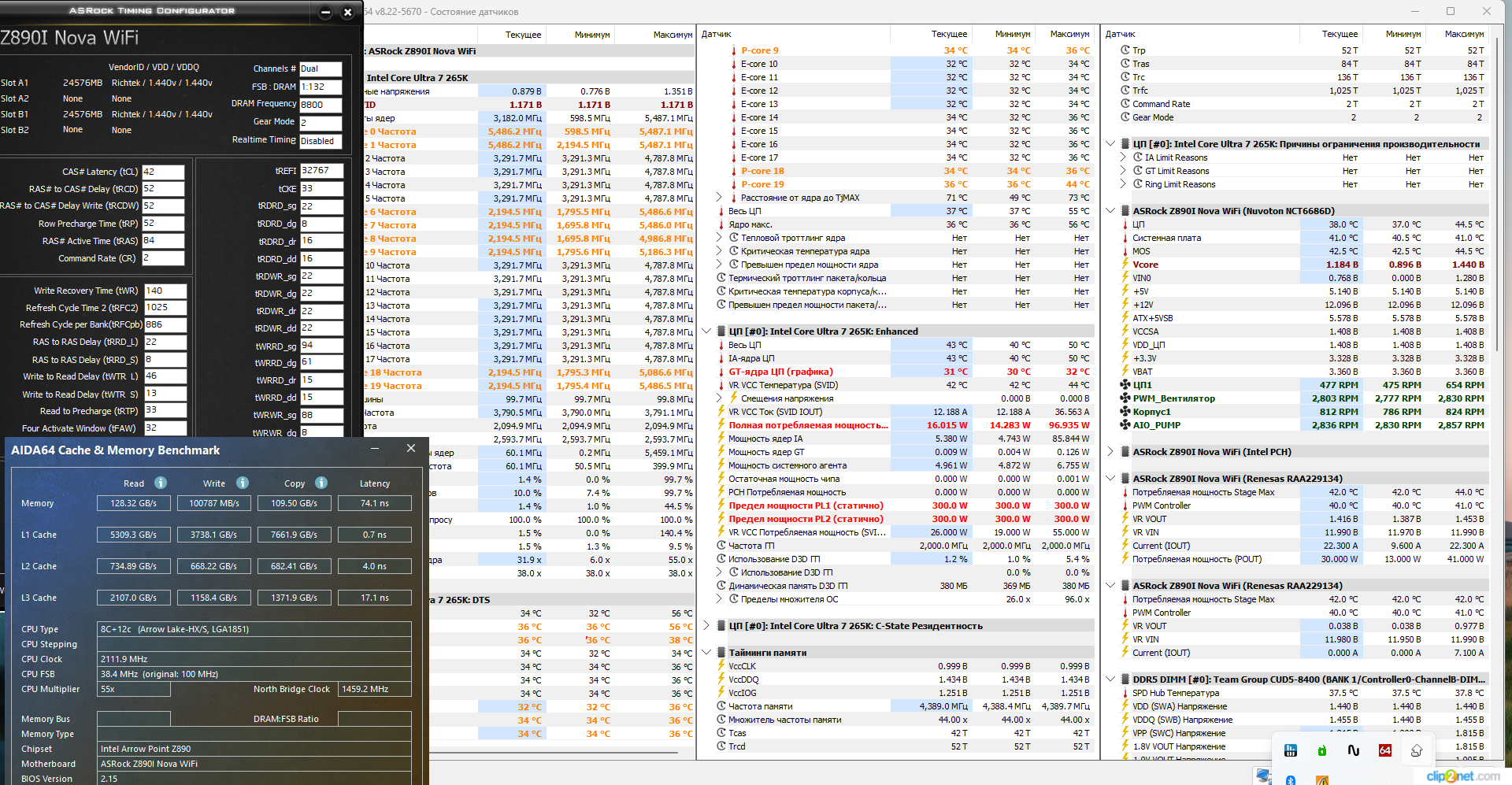Toggle the C-State Резидентность group chevron
This screenshot has height=785, width=1512.
[706, 626]
